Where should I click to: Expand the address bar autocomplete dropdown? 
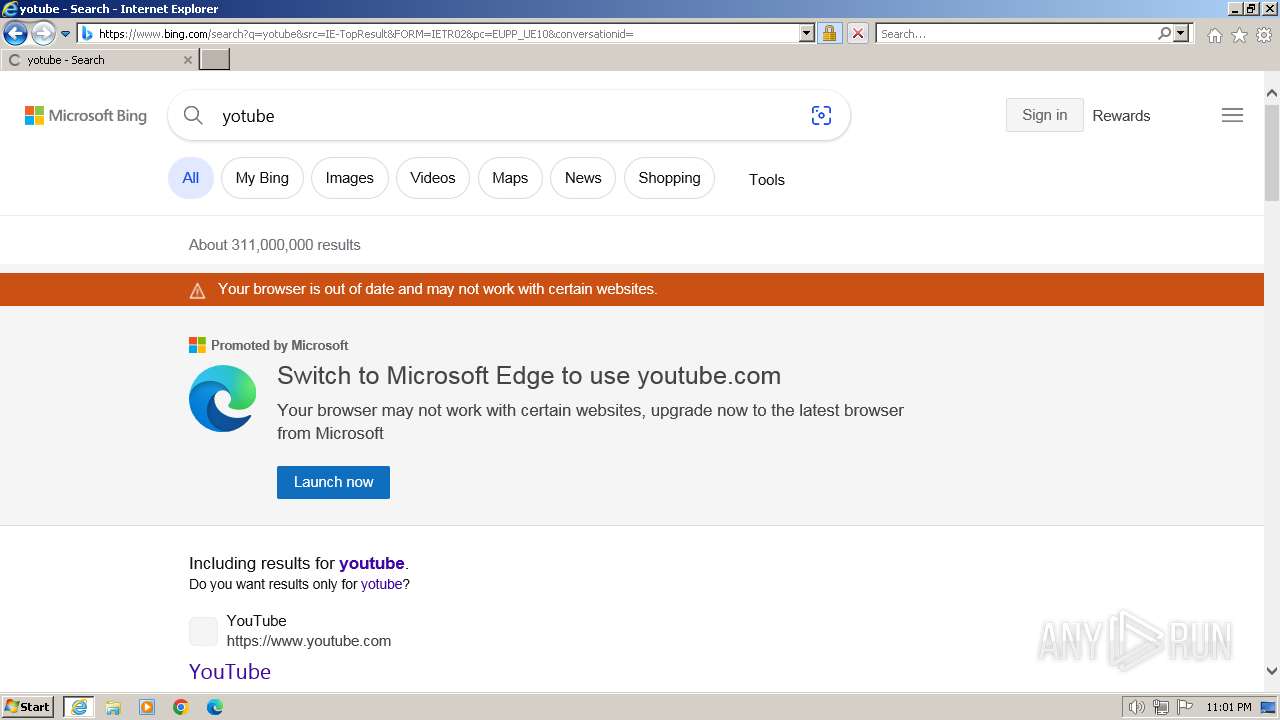pos(807,34)
